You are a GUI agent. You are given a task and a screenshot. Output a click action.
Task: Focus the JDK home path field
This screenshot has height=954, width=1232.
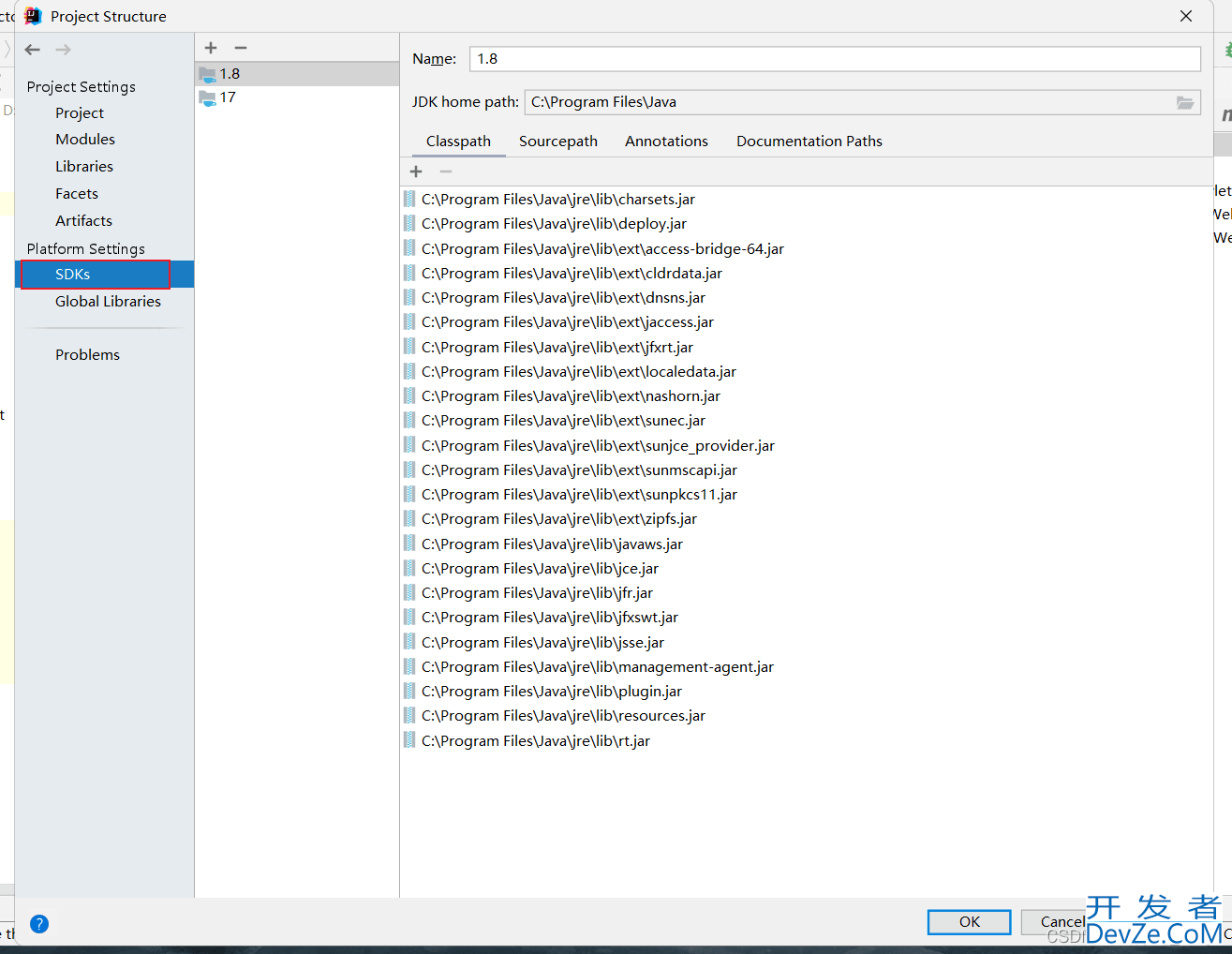click(x=850, y=102)
